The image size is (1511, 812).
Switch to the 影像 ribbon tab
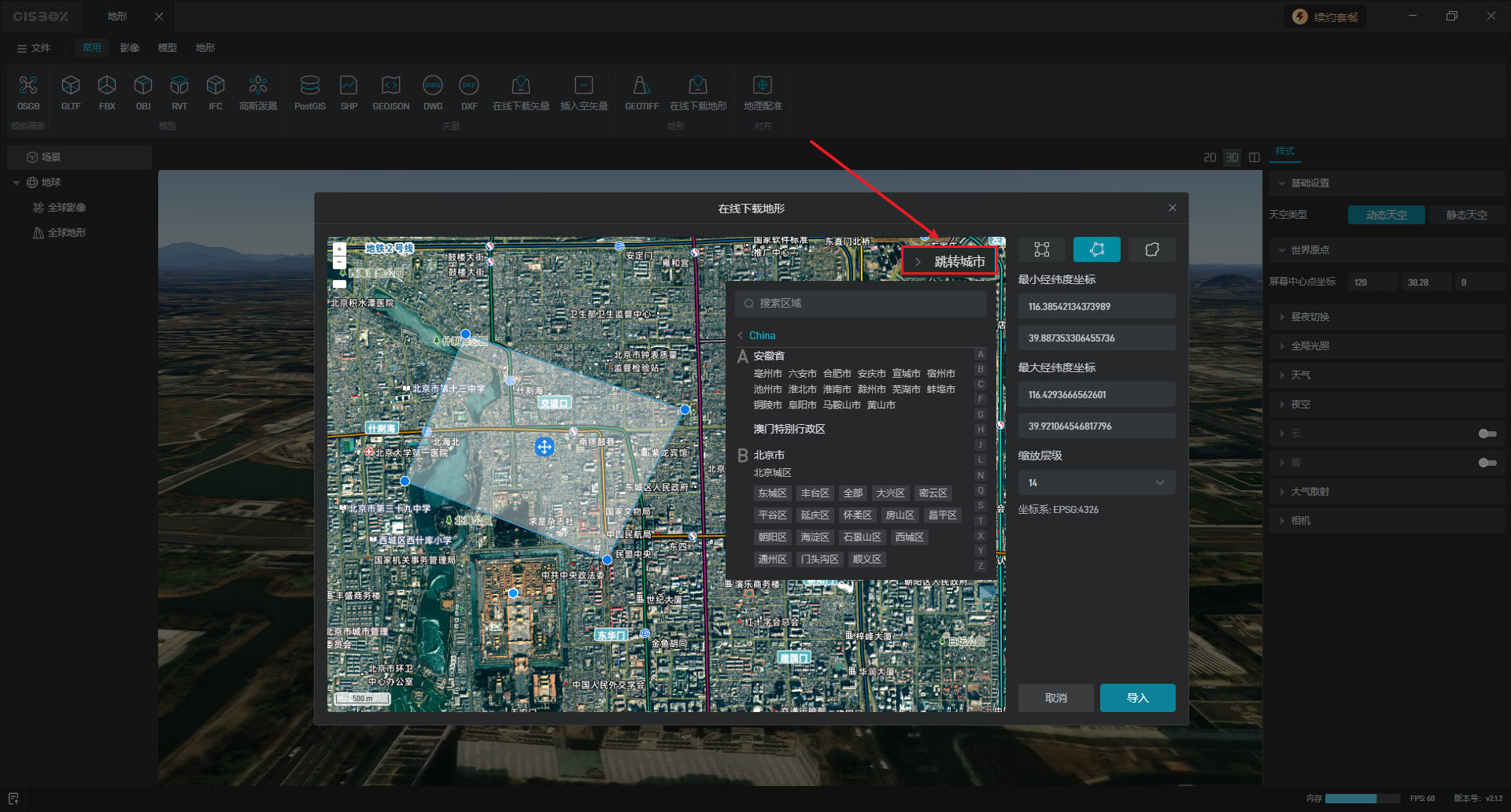130,48
